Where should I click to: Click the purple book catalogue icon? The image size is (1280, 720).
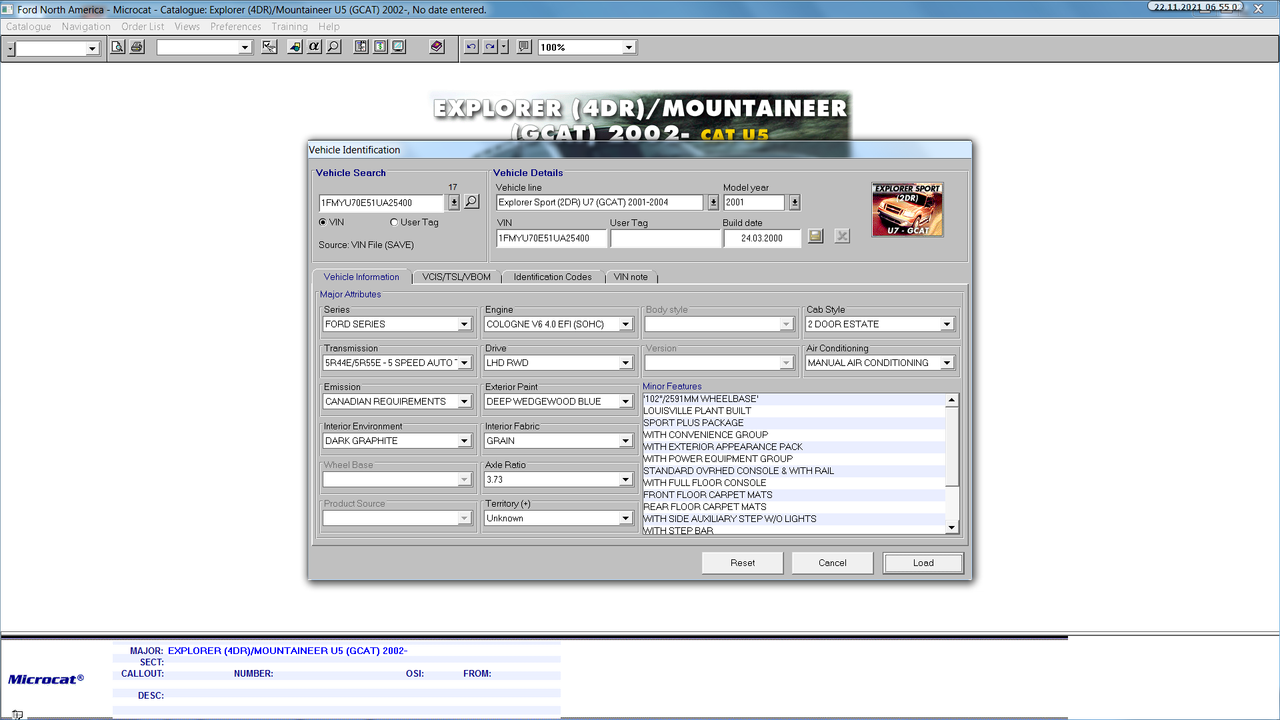click(436, 47)
